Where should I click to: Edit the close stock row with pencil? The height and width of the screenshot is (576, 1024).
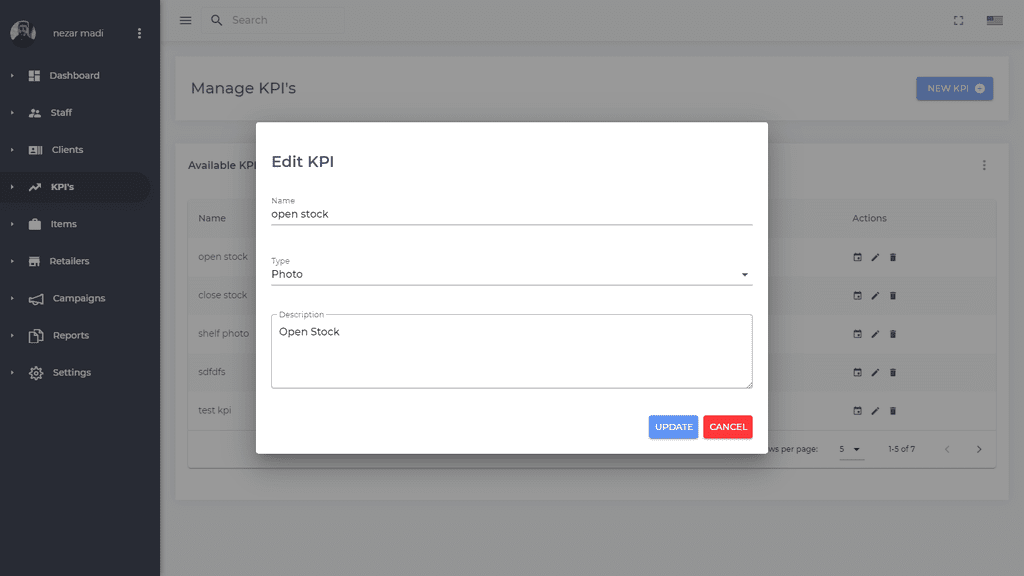(x=875, y=296)
